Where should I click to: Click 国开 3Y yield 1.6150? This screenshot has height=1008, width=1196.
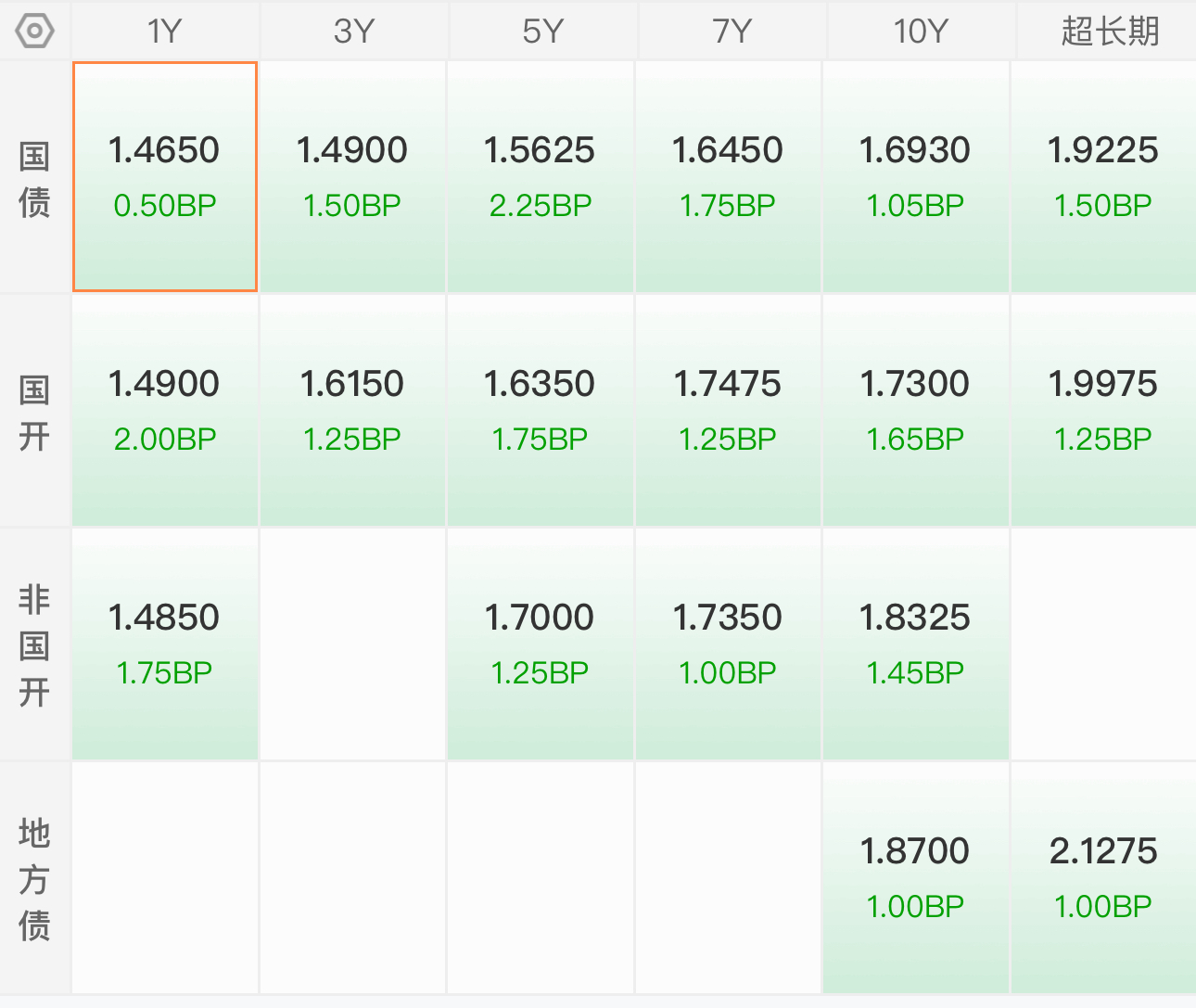pyautogui.click(x=352, y=411)
